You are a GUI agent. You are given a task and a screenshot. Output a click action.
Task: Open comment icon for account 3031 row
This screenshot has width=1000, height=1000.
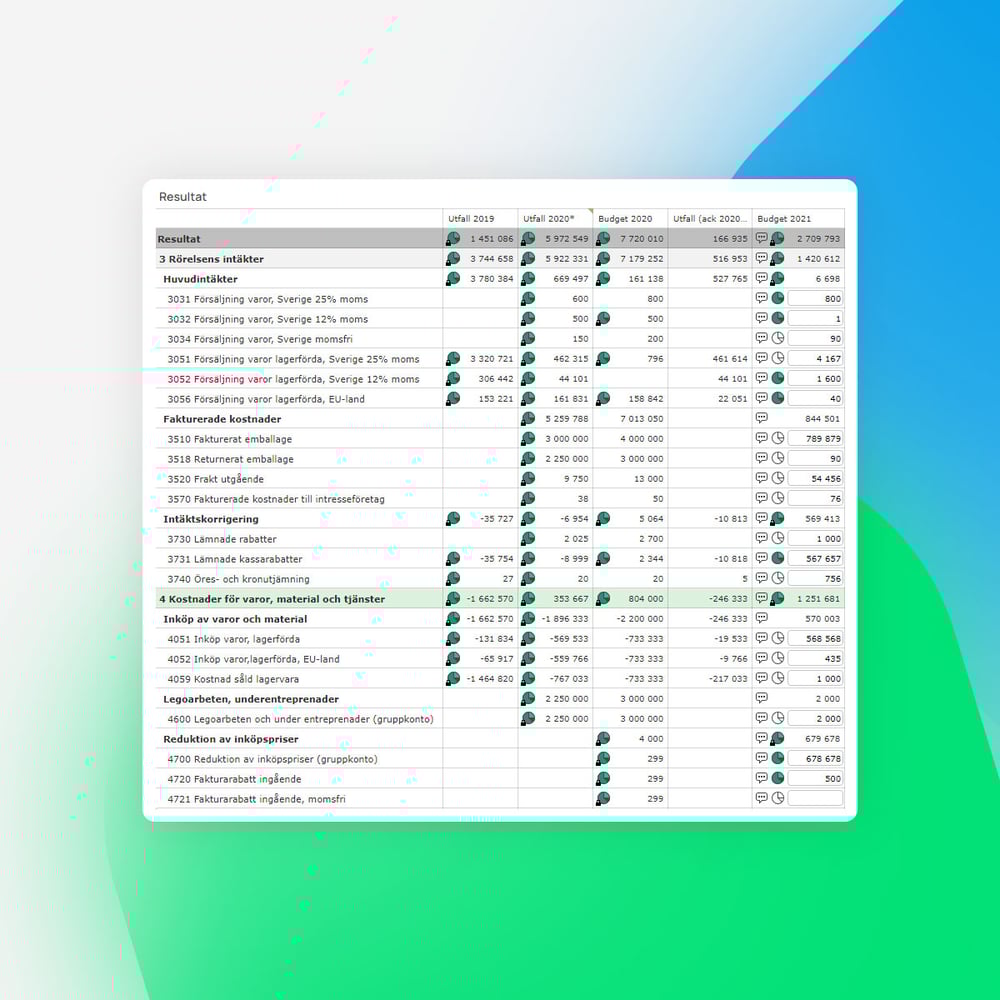click(762, 298)
